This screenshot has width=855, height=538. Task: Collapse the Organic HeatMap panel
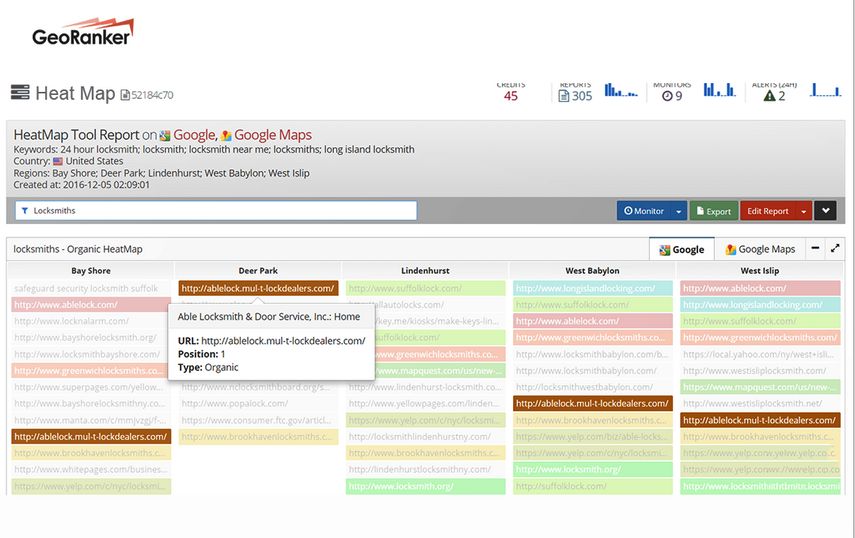(815, 248)
